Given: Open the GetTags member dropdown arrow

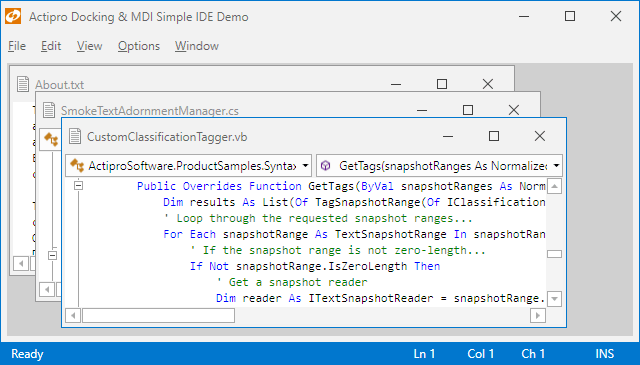Looking at the screenshot, I should point(556,166).
